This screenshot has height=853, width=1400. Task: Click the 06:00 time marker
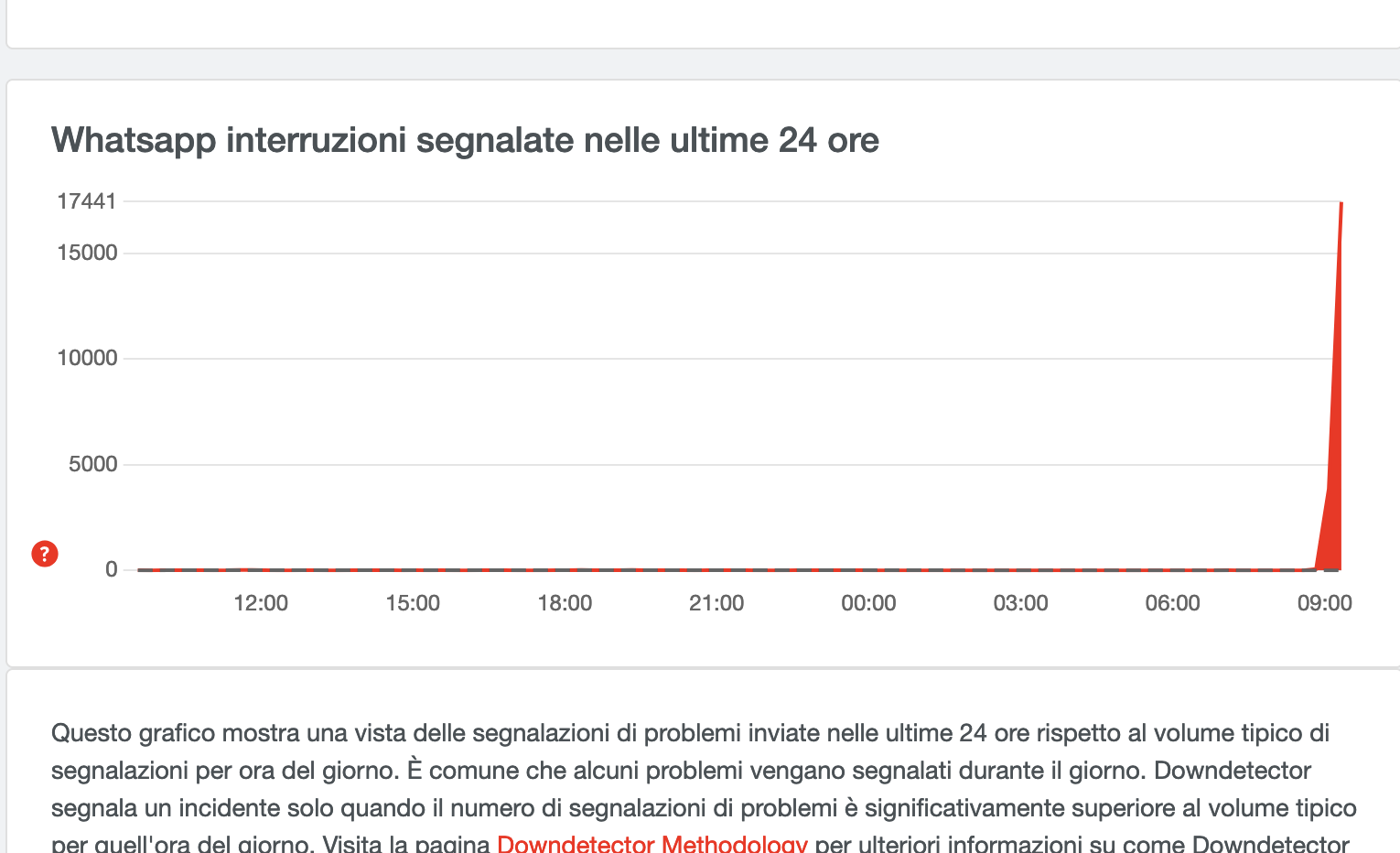pyautogui.click(x=1172, y=602)
